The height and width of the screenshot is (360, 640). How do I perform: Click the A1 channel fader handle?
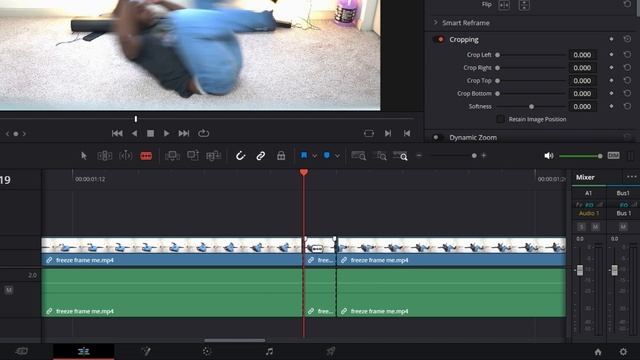point(580,270)
